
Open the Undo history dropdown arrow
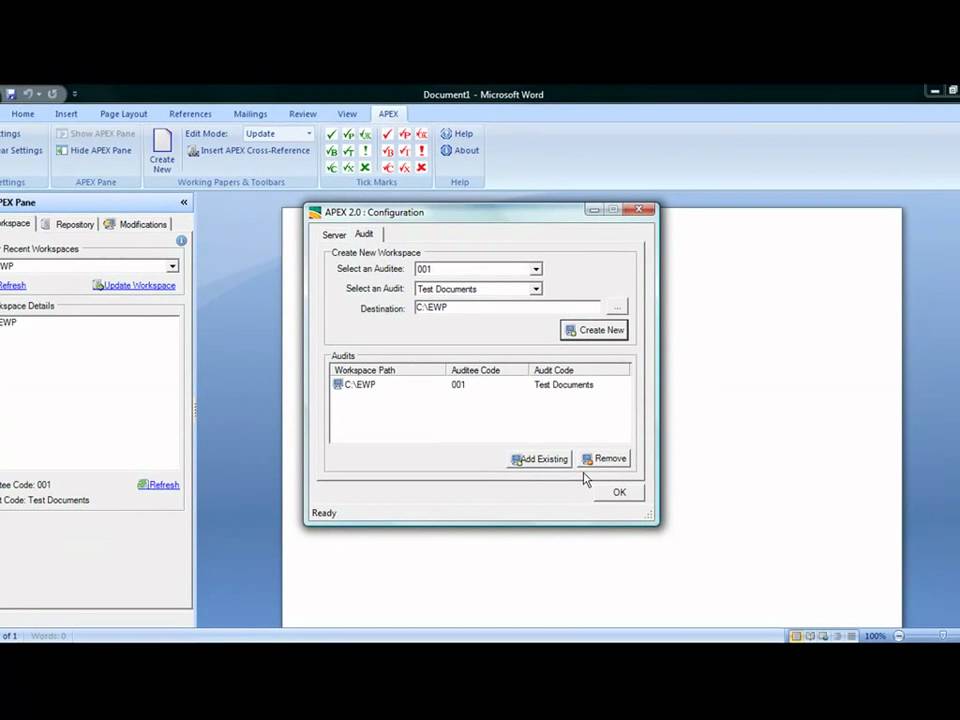point(39,94)
